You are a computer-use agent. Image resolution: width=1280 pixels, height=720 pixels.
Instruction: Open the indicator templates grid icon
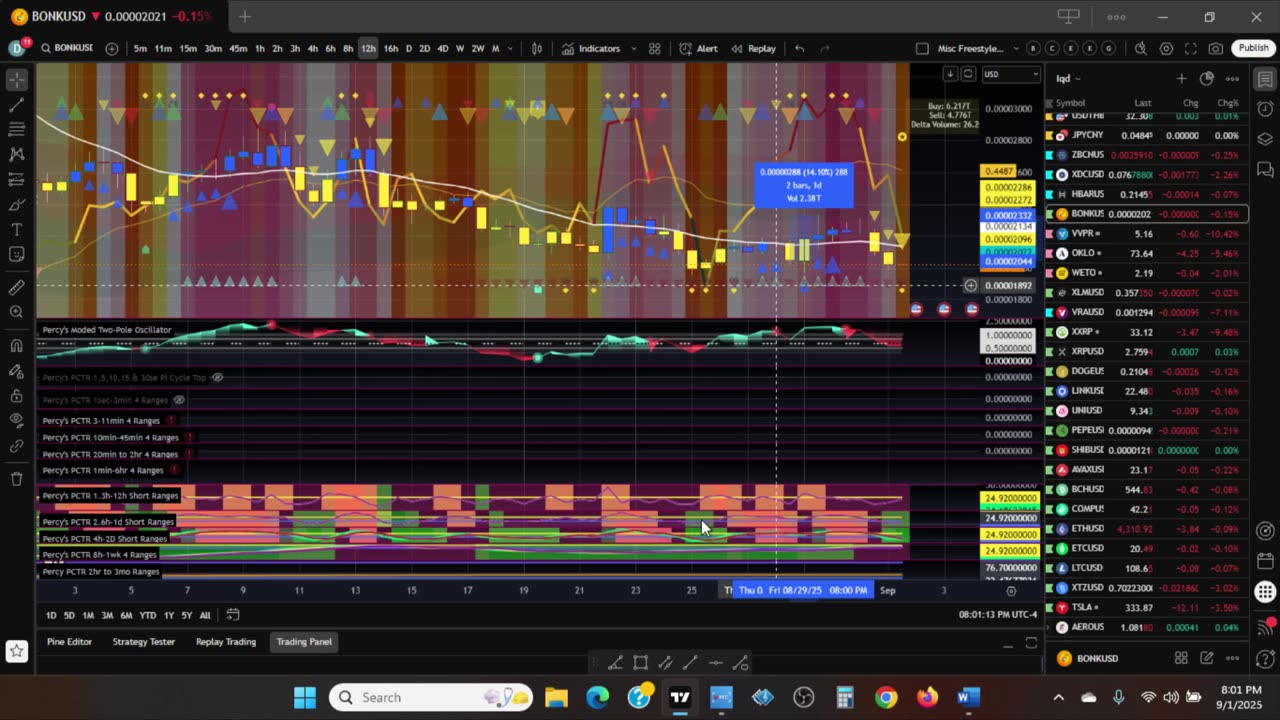click(654, 48)
